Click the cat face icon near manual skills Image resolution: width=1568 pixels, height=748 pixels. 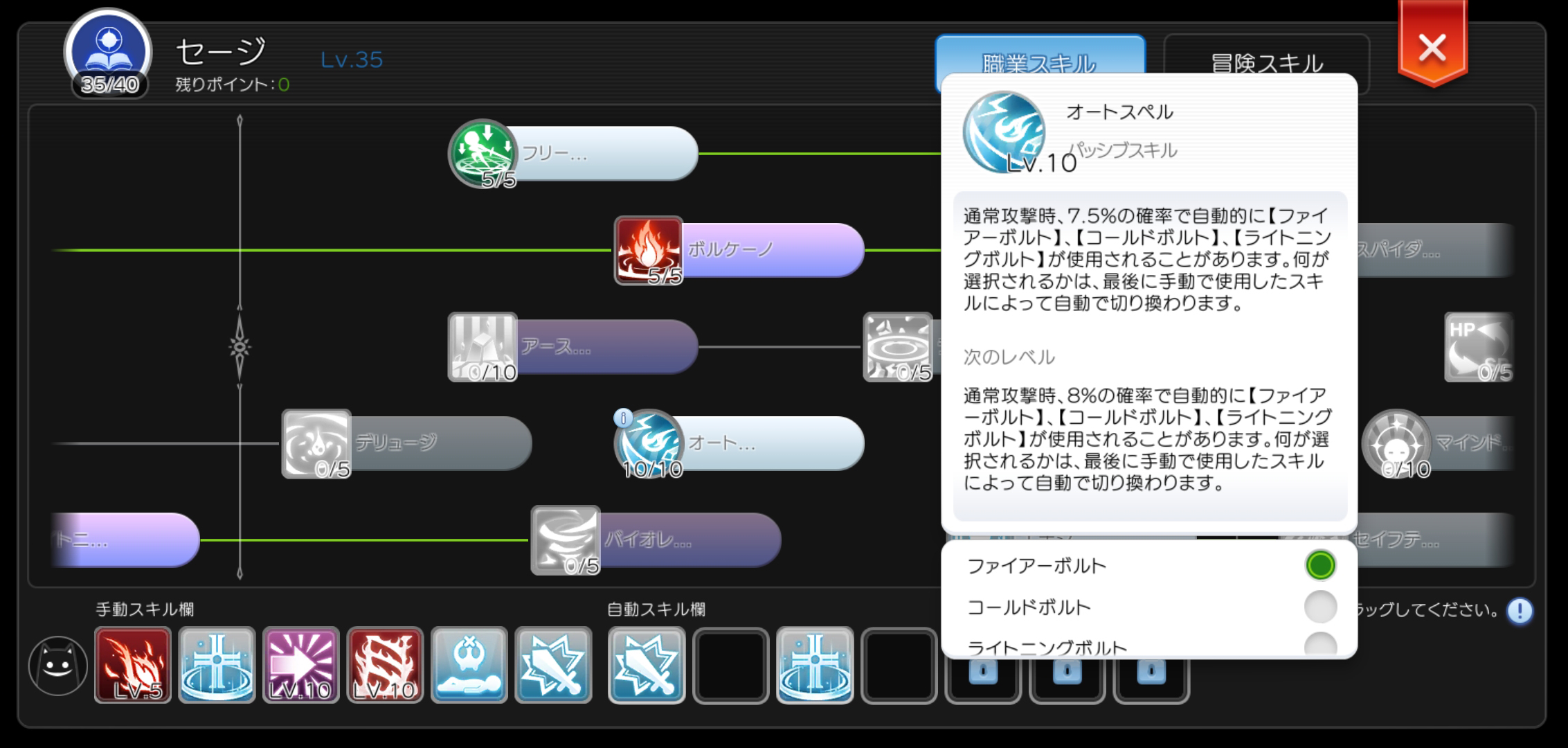click(58, 666)
